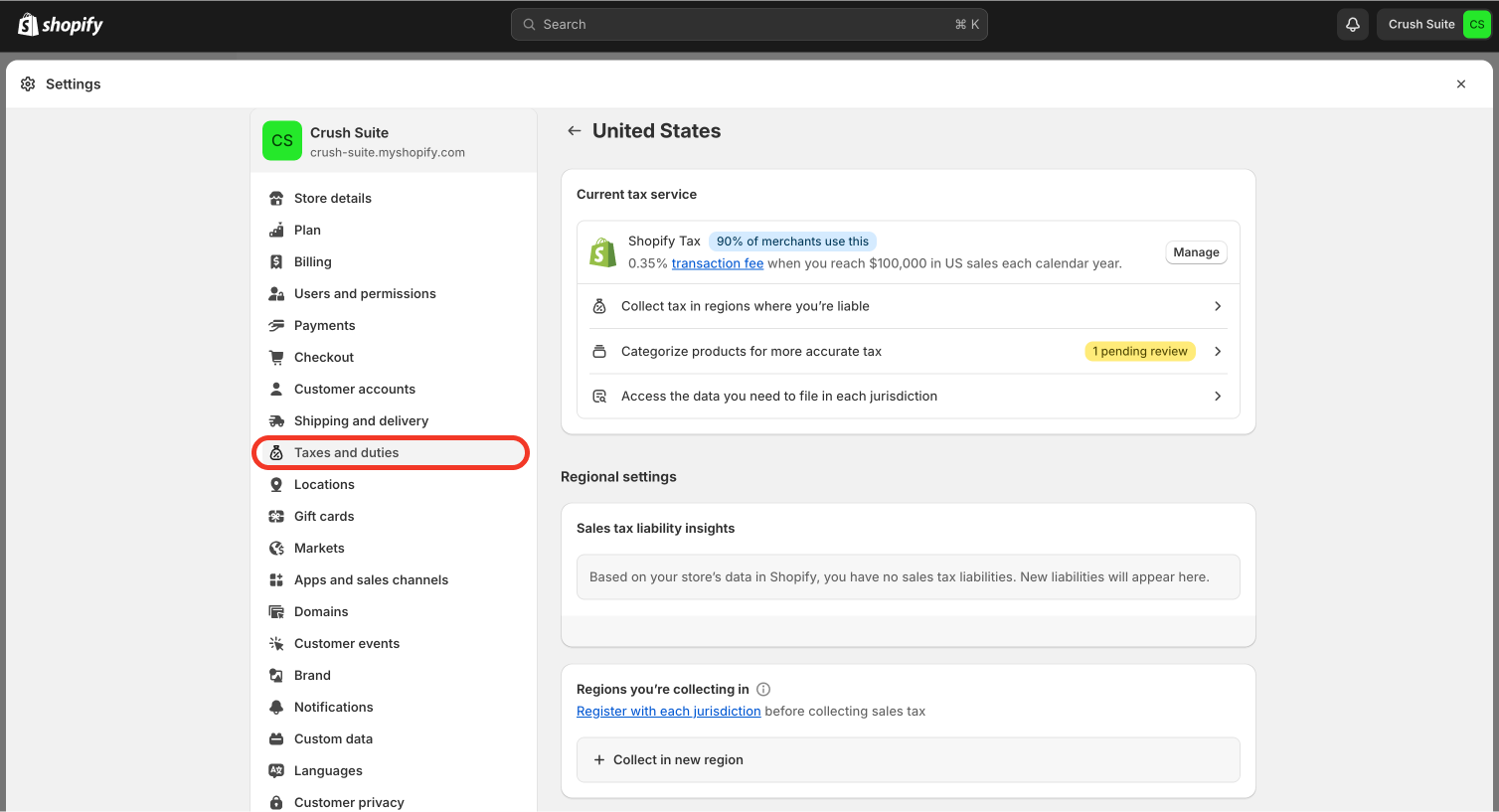Open Customer accounts settings

click(393, 390)
